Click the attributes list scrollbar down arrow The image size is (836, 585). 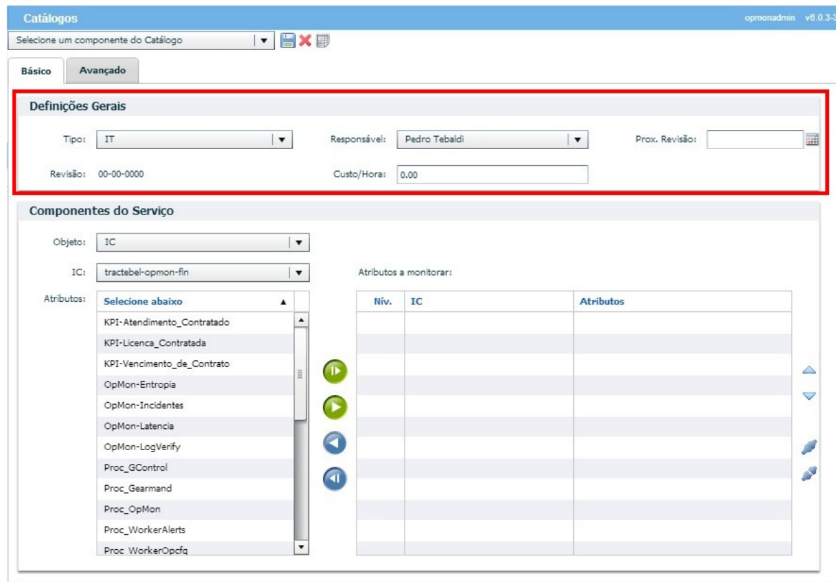301,547
